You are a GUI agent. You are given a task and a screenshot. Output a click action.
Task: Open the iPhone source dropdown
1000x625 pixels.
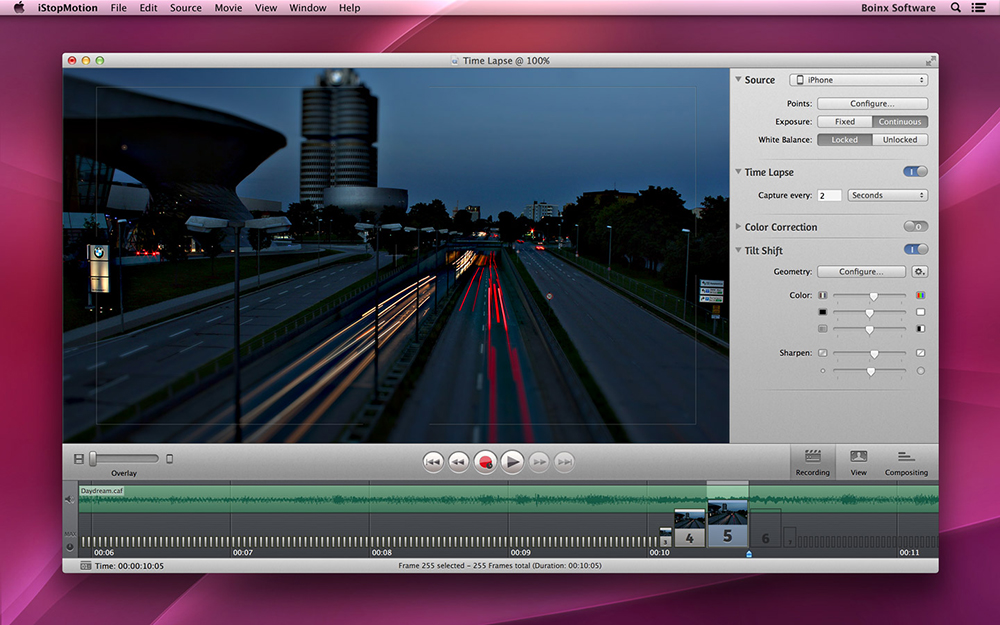click(x=858, y=80)
